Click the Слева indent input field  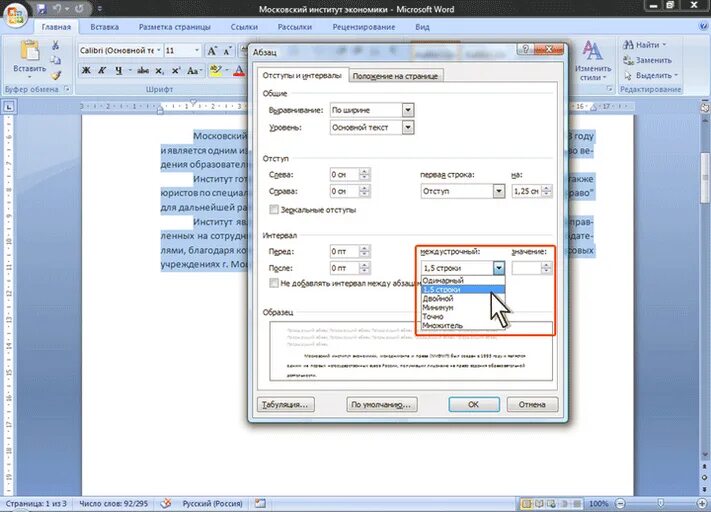coord(345,175)
